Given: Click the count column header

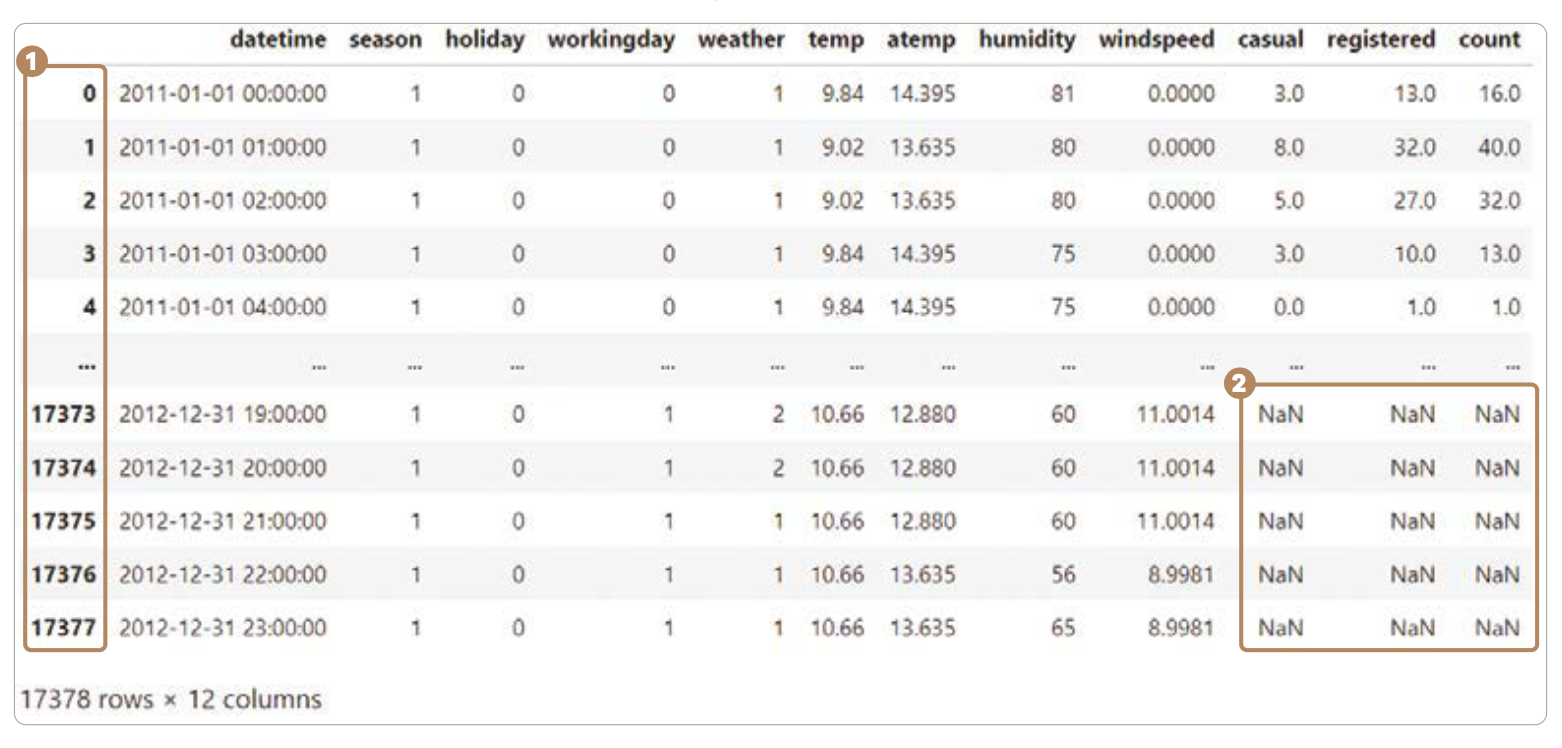Looking at the screenshot, I should point(1490,41).
